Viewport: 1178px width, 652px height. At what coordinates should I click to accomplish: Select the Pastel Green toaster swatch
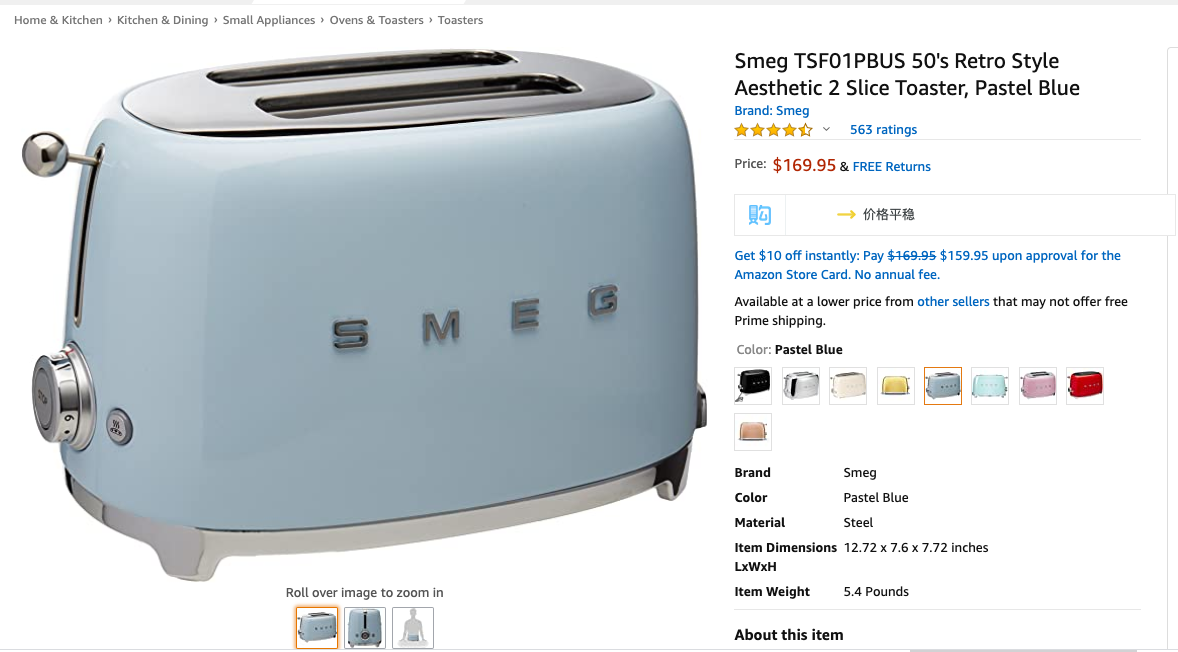tap(990, 386)
